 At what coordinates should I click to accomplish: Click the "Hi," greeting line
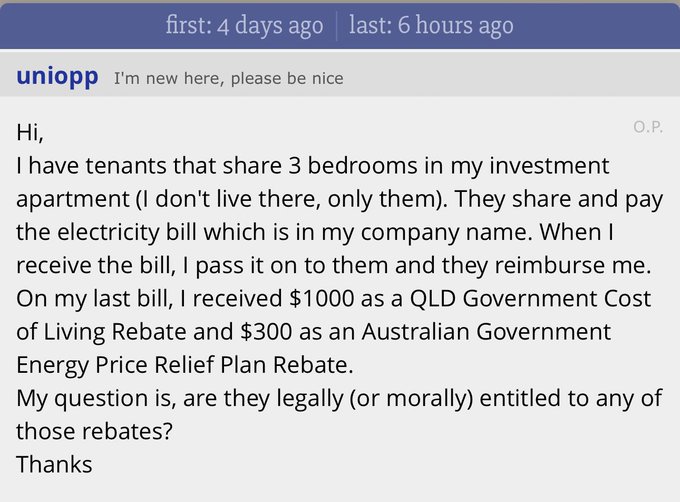[30, 131]
